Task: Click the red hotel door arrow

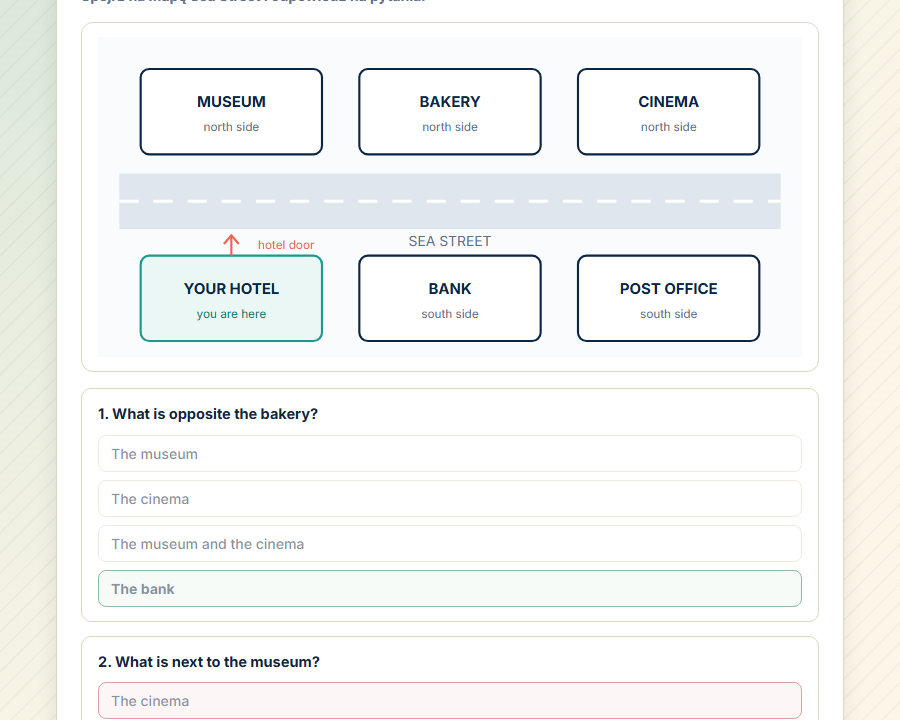Action: (231, 245)
